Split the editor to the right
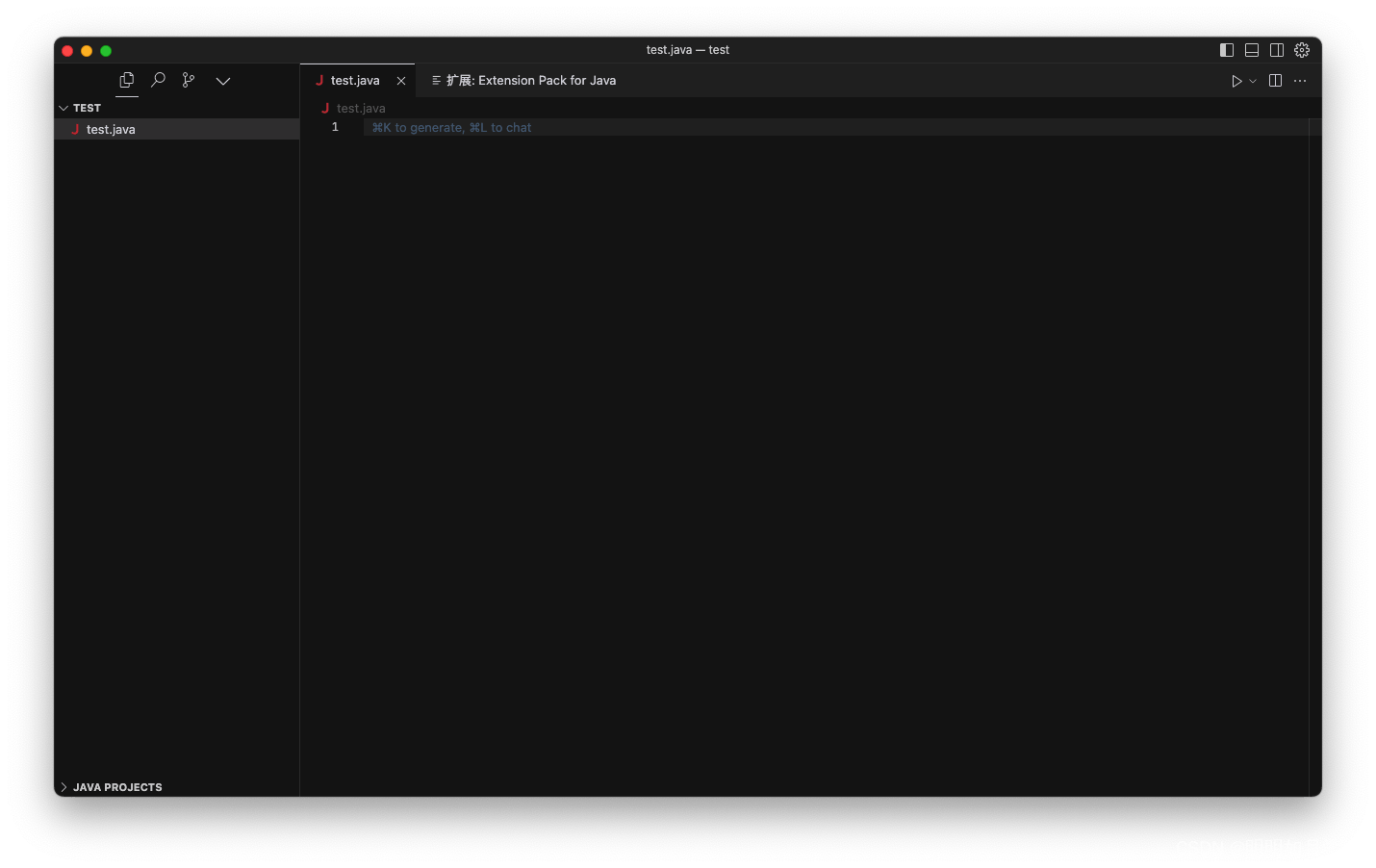1376x868 pixels. pos(1275,81)
